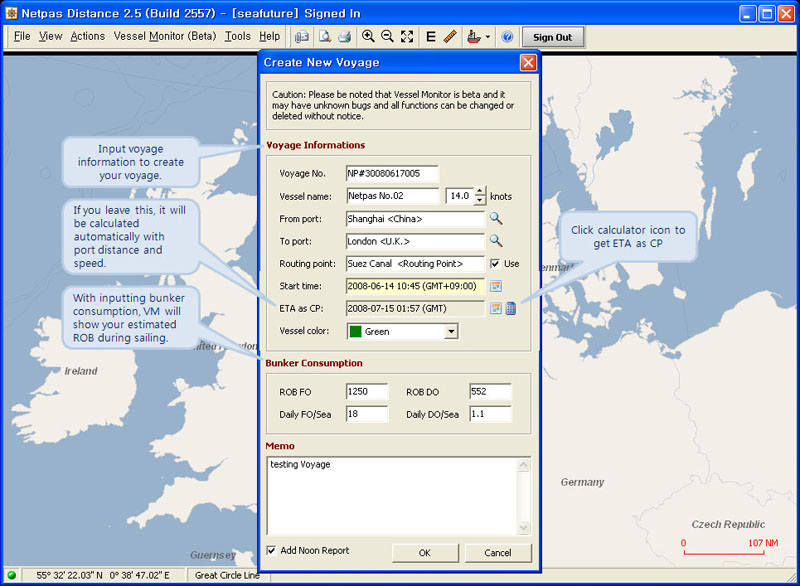Zoom out on the map
This screenshot has width=800, height=586.
pos(387,36)
